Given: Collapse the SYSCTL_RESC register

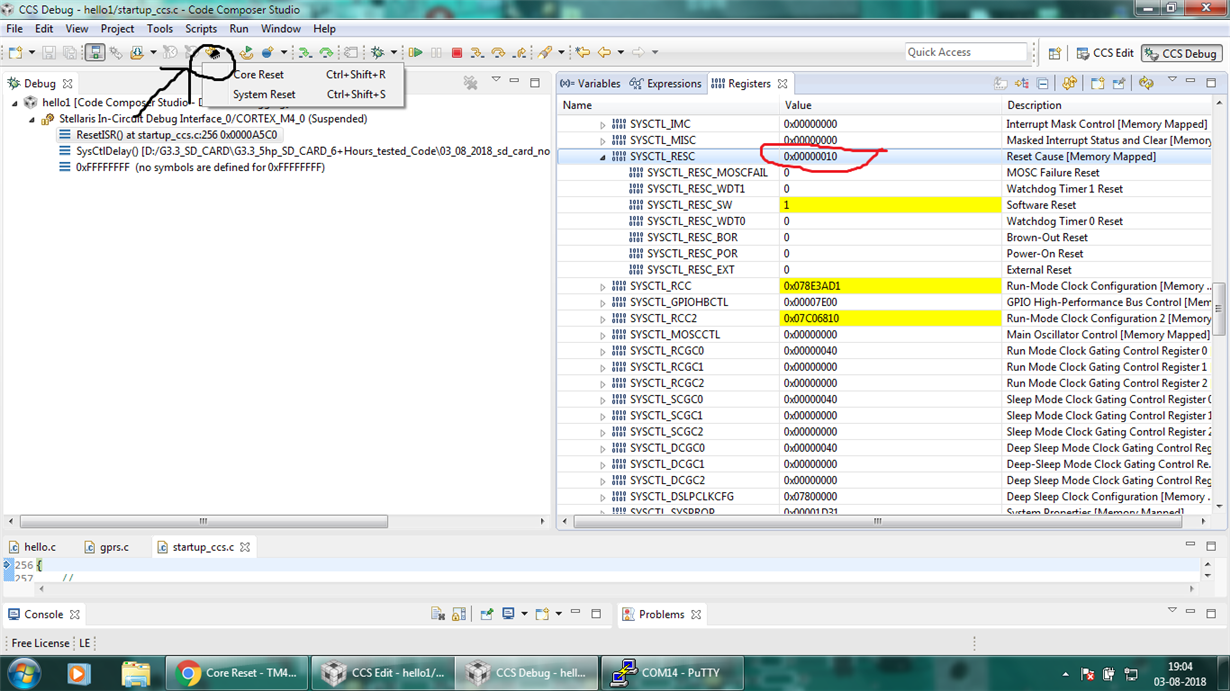Looking at the screenshot, I should point(603,157).
